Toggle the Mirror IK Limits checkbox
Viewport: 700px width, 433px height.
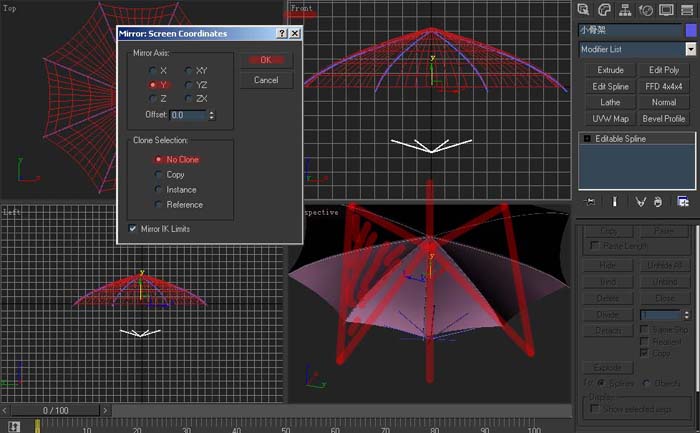tap(133, 229)
